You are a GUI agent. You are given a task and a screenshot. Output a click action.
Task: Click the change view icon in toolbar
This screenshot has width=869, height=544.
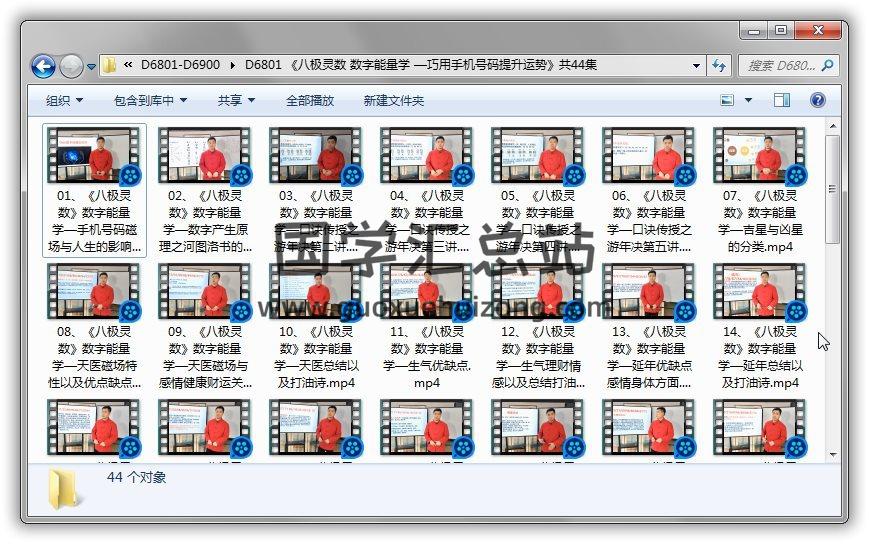click(x=729, y=100)
